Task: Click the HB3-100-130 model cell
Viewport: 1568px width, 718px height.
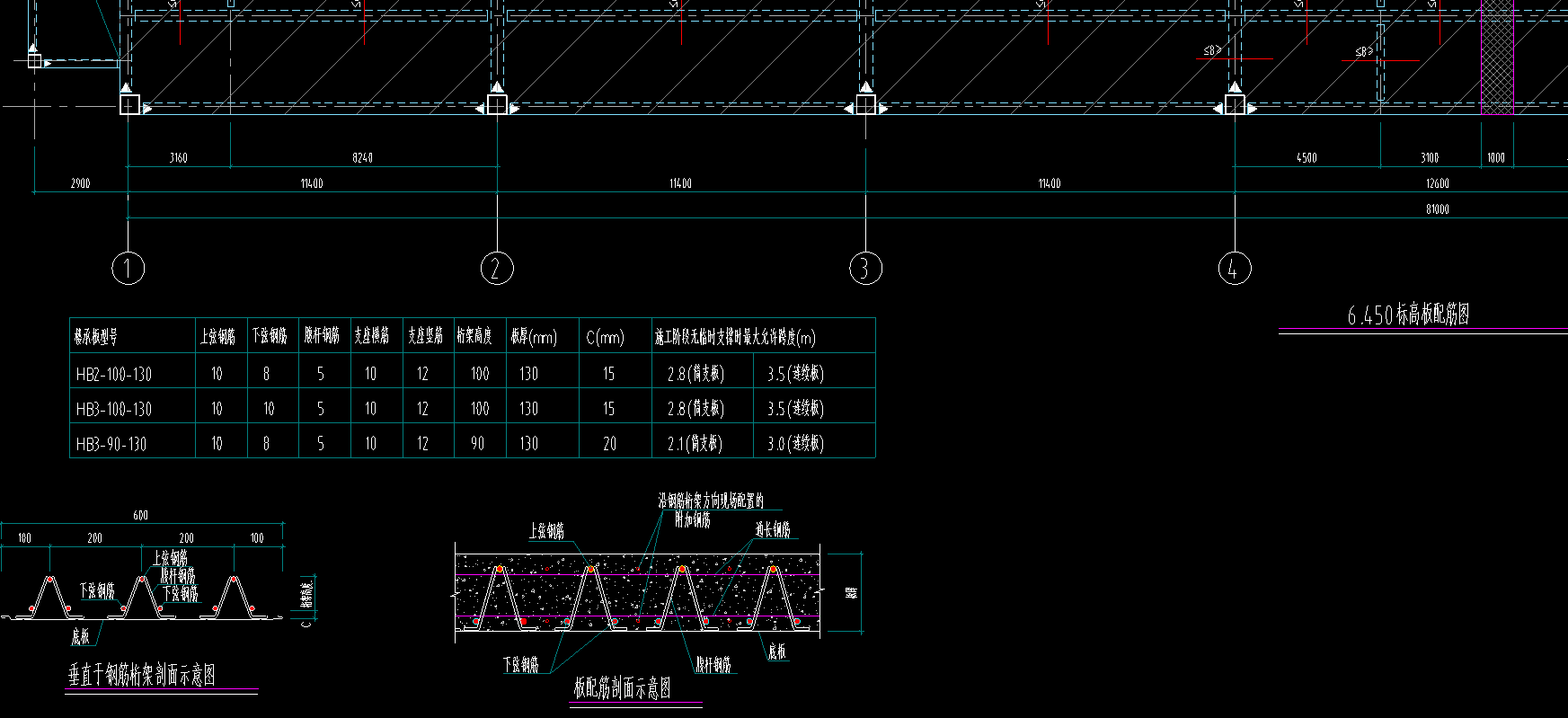Action: [114, 409]
